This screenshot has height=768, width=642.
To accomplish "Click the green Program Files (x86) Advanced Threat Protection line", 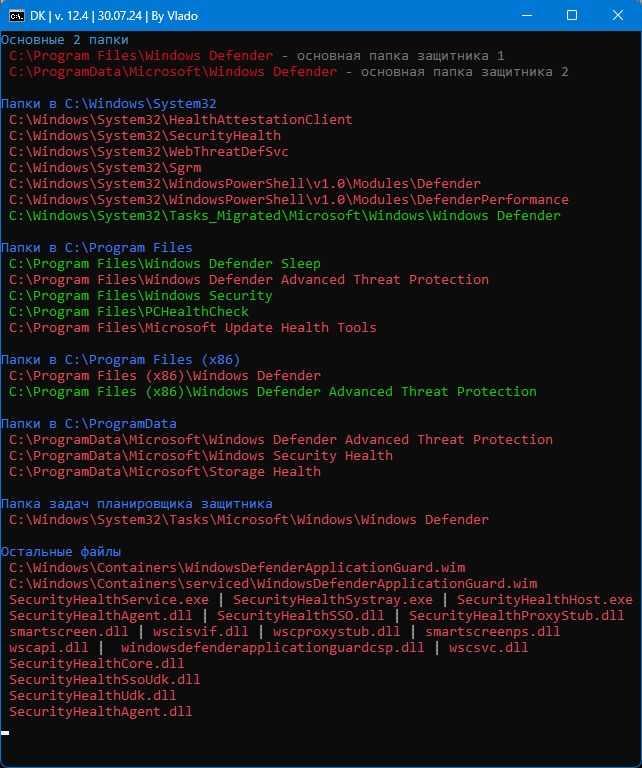I will tap(273, 392).
